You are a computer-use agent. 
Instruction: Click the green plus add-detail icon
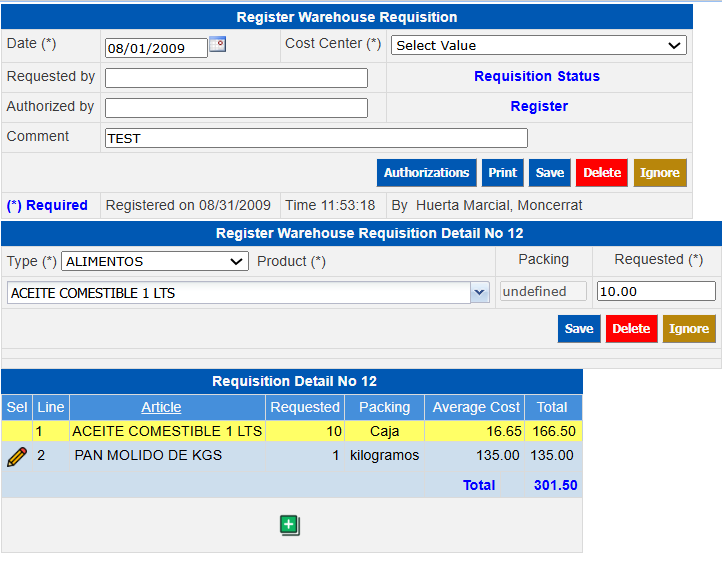click(x=290, y=525)
